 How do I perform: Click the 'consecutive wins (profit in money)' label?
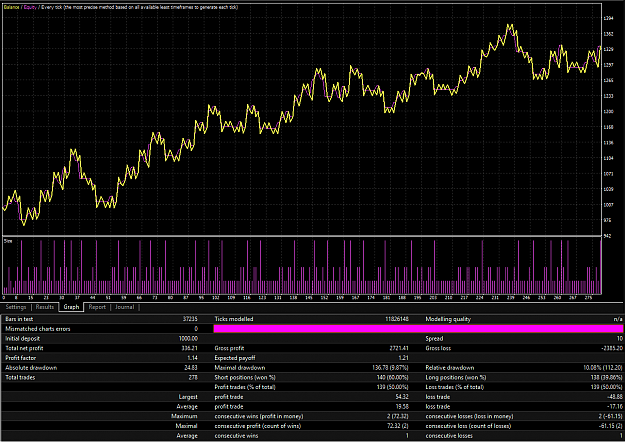(259, 416)
